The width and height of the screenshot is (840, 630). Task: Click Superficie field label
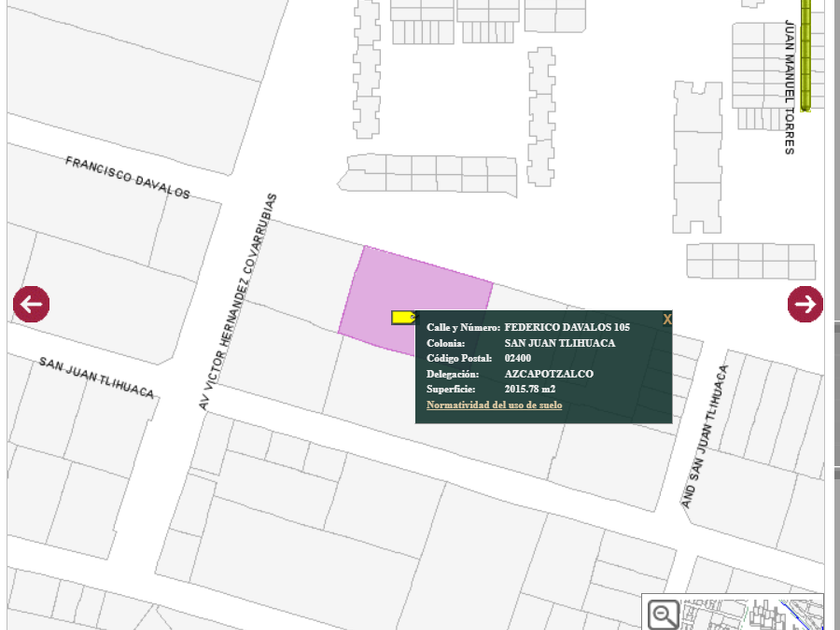[x=451, y=389]
